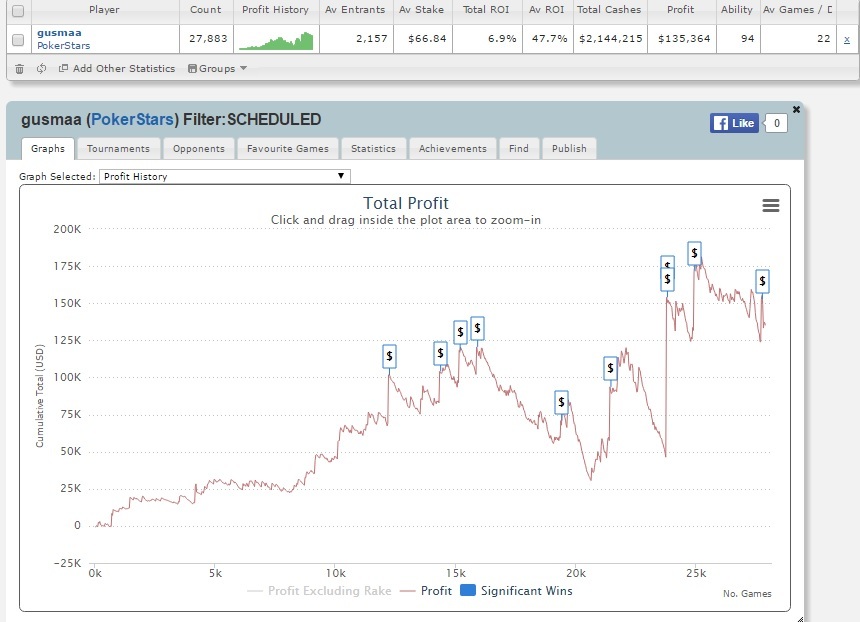Click the blue Significant Wins swatch

click(x=468, y=590)
